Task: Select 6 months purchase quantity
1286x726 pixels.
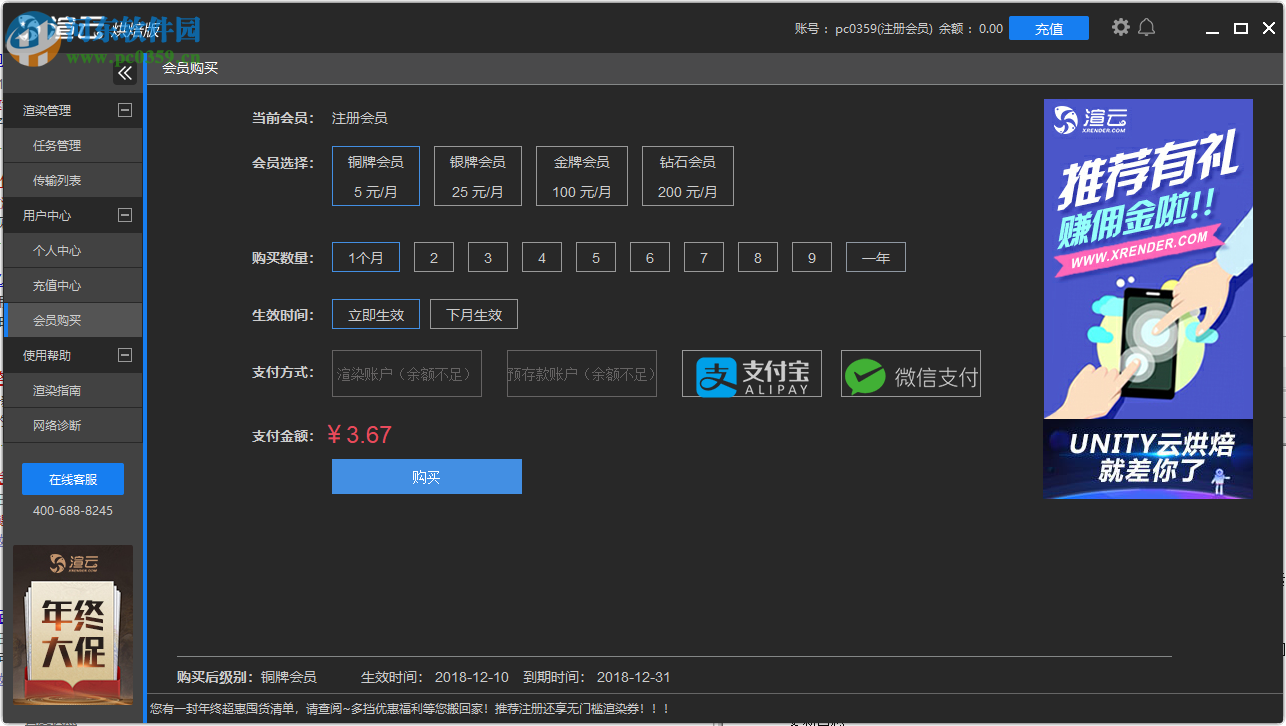Action: click(650, 257)
